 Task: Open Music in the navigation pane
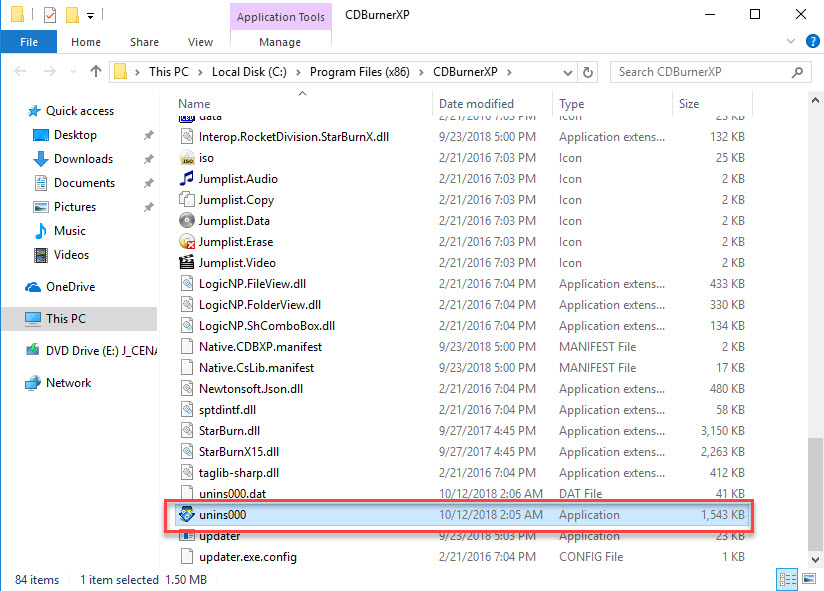coord(69,231)
